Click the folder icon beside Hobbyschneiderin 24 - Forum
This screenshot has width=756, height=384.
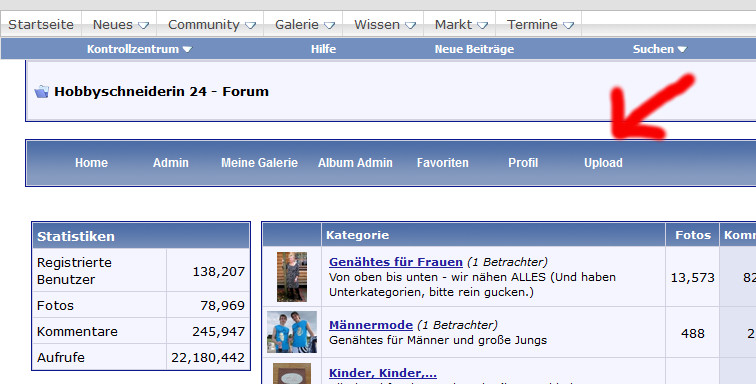tap(41, 91)
